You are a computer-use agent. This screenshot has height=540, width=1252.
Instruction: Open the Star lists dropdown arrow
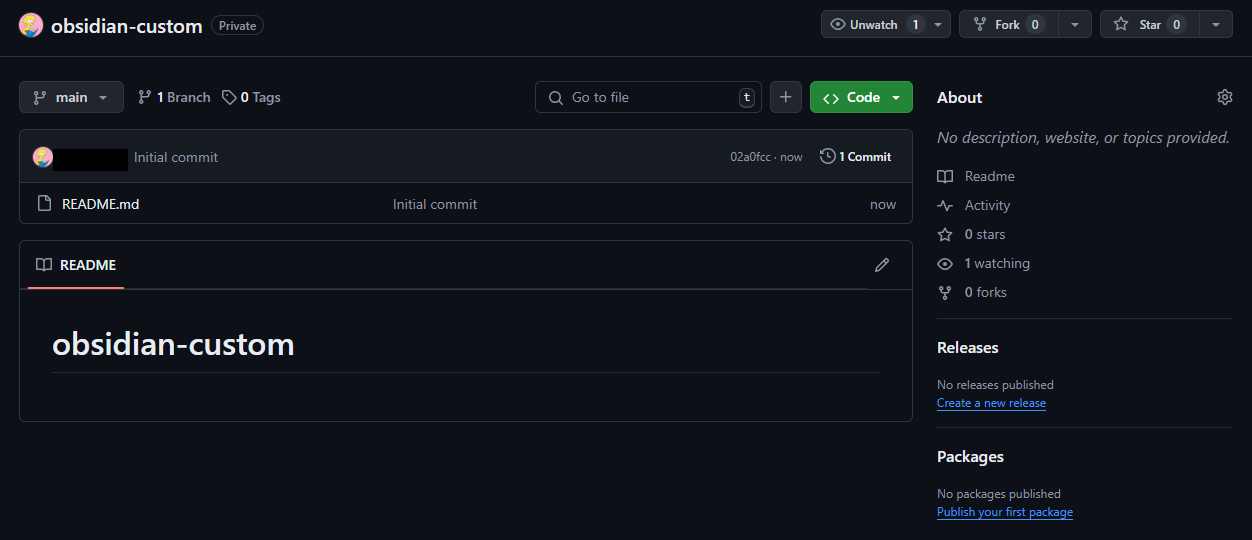point(1216,25)
